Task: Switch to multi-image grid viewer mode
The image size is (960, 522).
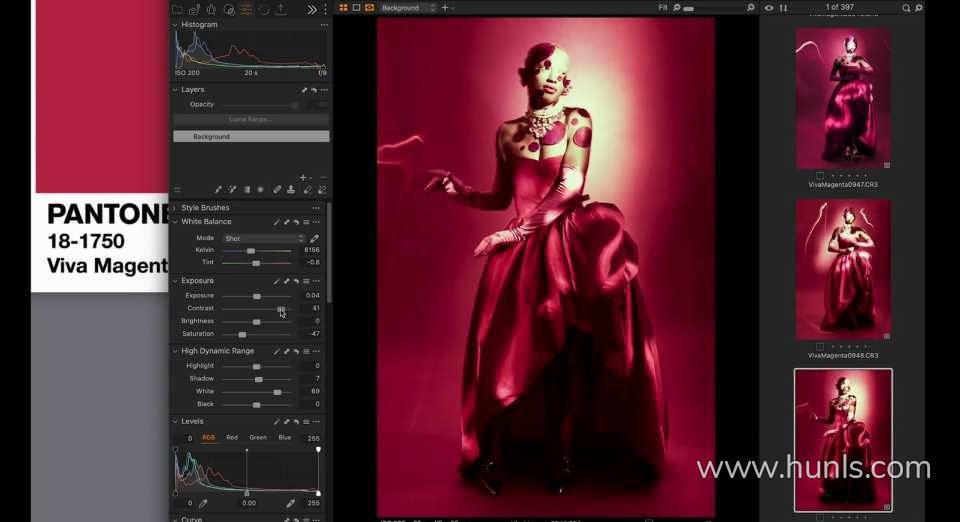Action: 343,8
